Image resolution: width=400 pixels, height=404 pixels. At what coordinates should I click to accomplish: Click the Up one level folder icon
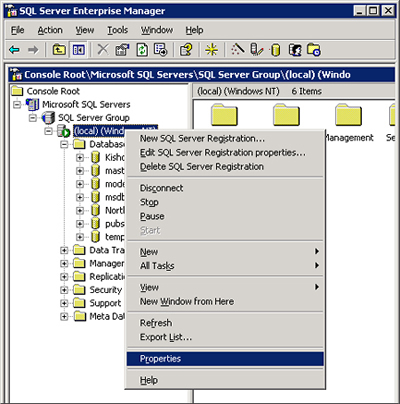59,50
